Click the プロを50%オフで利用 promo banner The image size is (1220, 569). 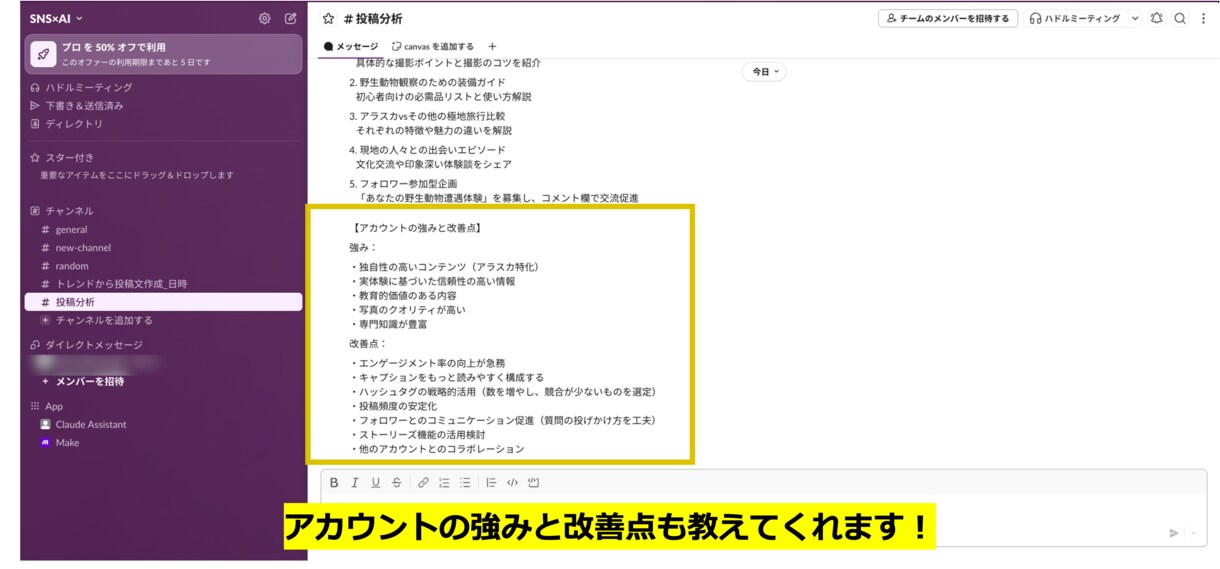point(163,54)
